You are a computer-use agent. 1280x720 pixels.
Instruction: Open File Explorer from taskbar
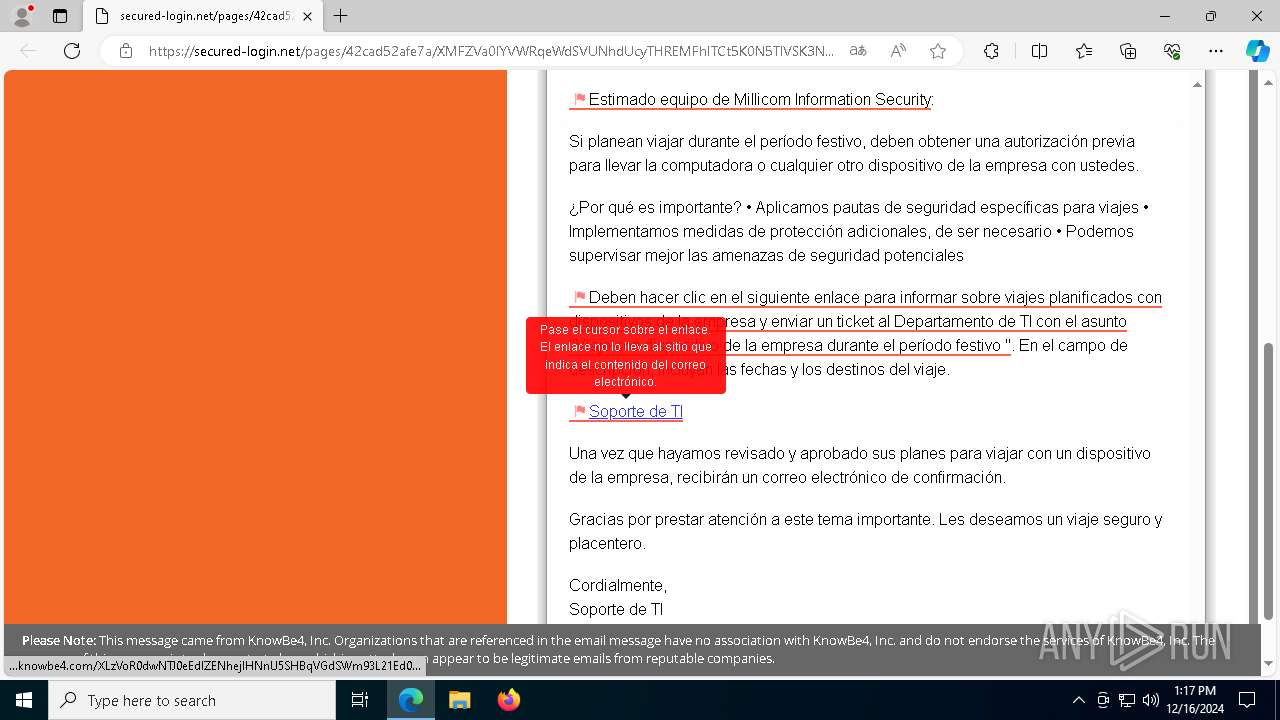pyautogui.click(x=459, y=700)
